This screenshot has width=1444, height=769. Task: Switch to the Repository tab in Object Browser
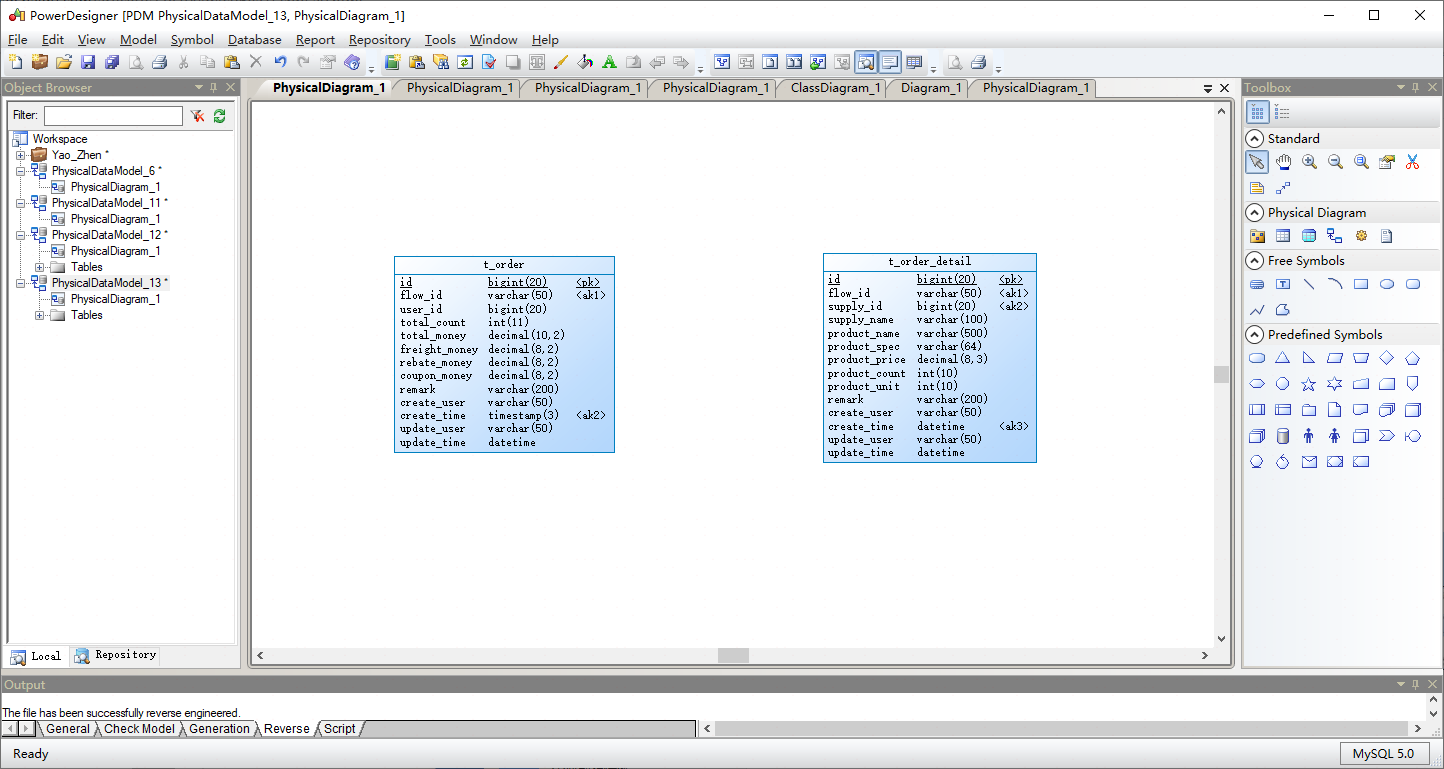[x=114, y=655]
